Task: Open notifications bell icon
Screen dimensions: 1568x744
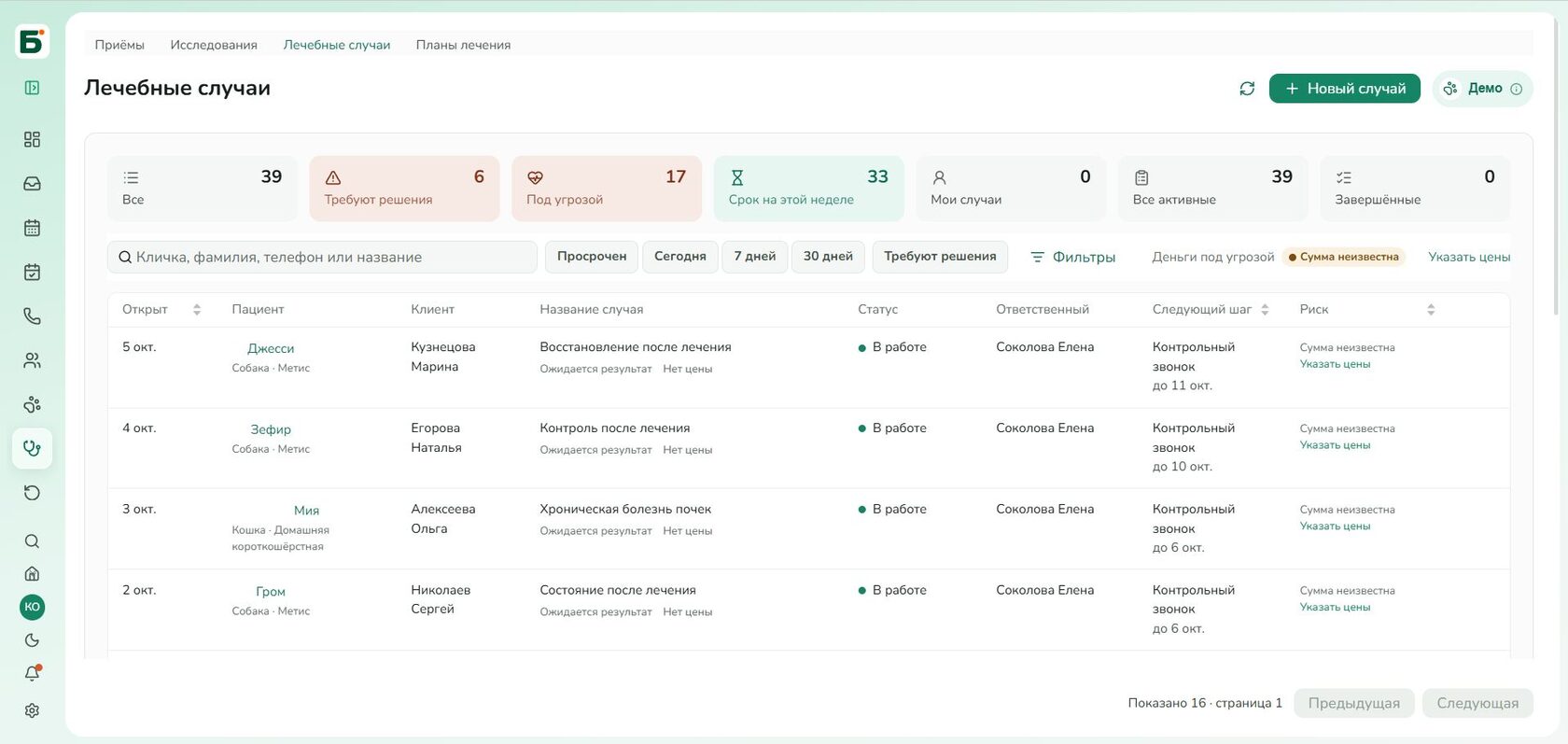Action: pos(32,673)
